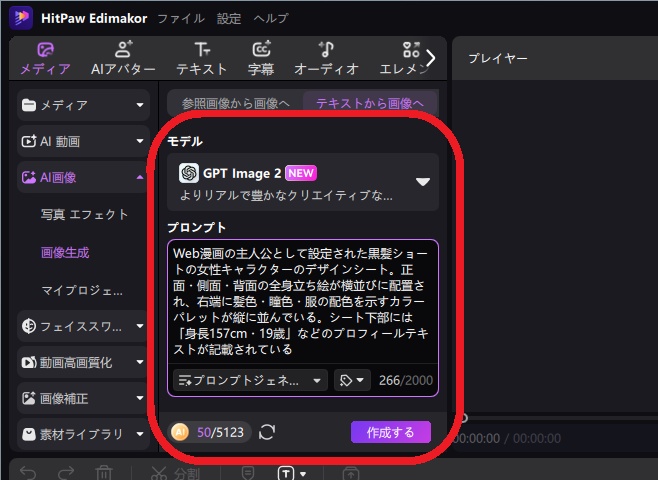Open dropdown arrow beside T text icon
The height and width of the screenshot is (480, 658).
pyautogui.click(x=303, y=474)
